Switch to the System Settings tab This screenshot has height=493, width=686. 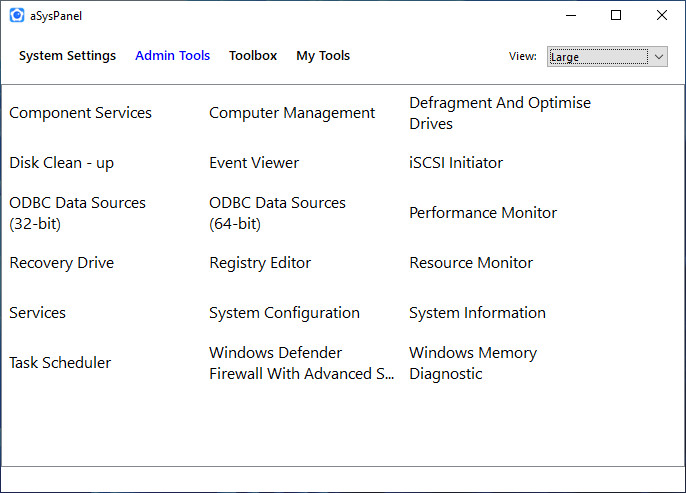tap(67, 56)
